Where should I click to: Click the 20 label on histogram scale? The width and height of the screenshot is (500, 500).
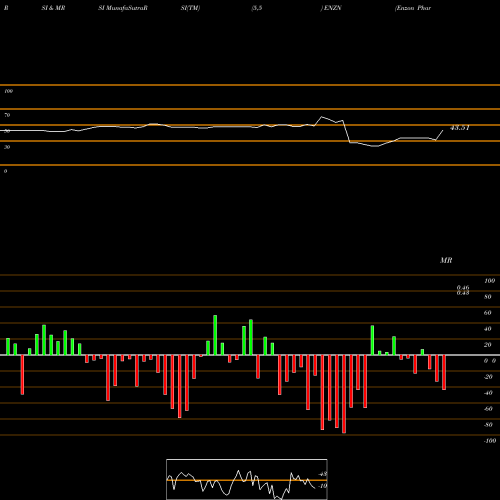click(x=488, y=345)
